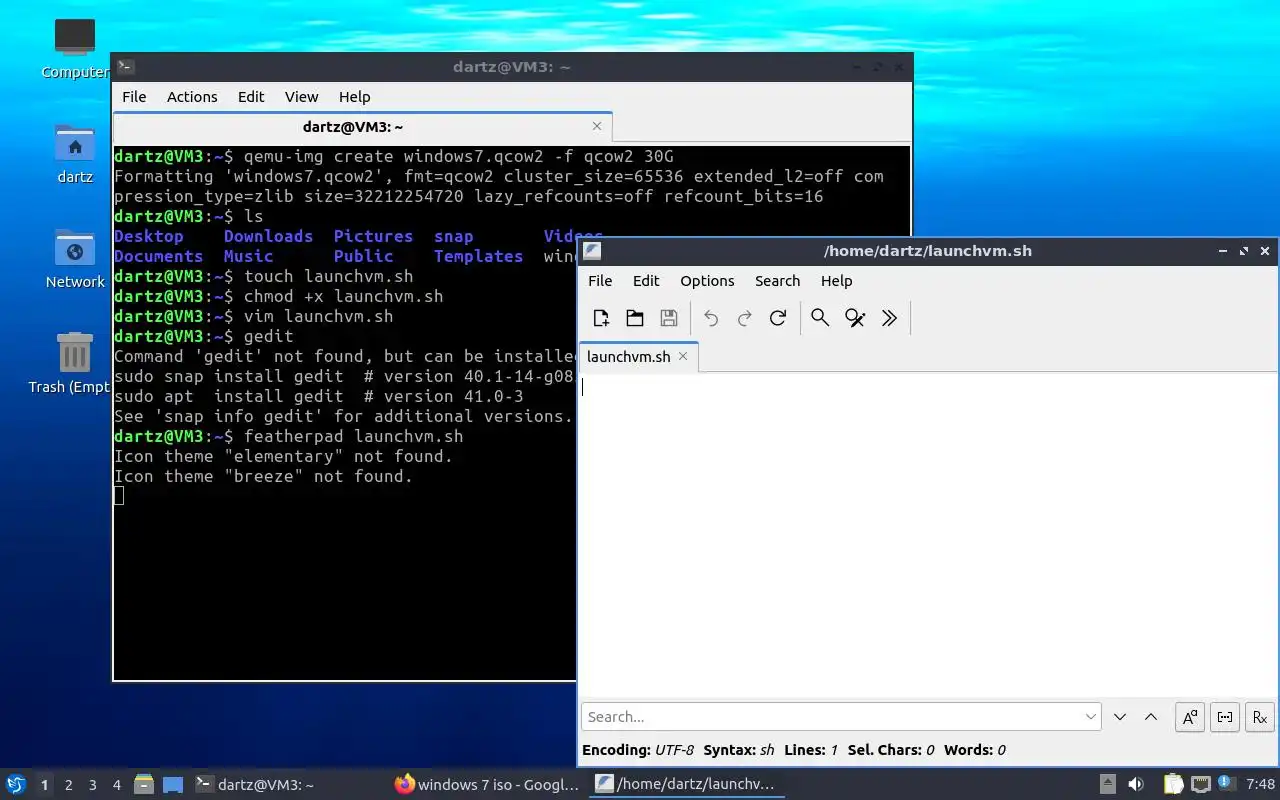Click the Sel. Chars 0 status text
The width and height of the screenshot is (1280, 800).
891,750
